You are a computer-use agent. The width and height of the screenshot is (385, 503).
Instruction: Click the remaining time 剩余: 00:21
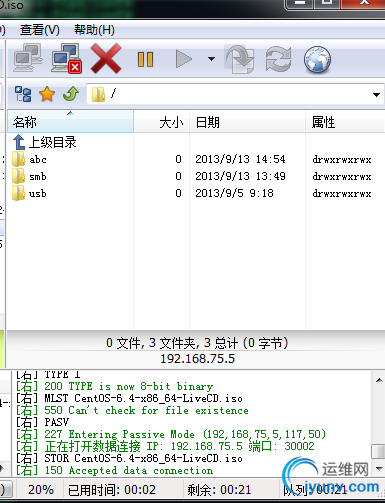219,490
